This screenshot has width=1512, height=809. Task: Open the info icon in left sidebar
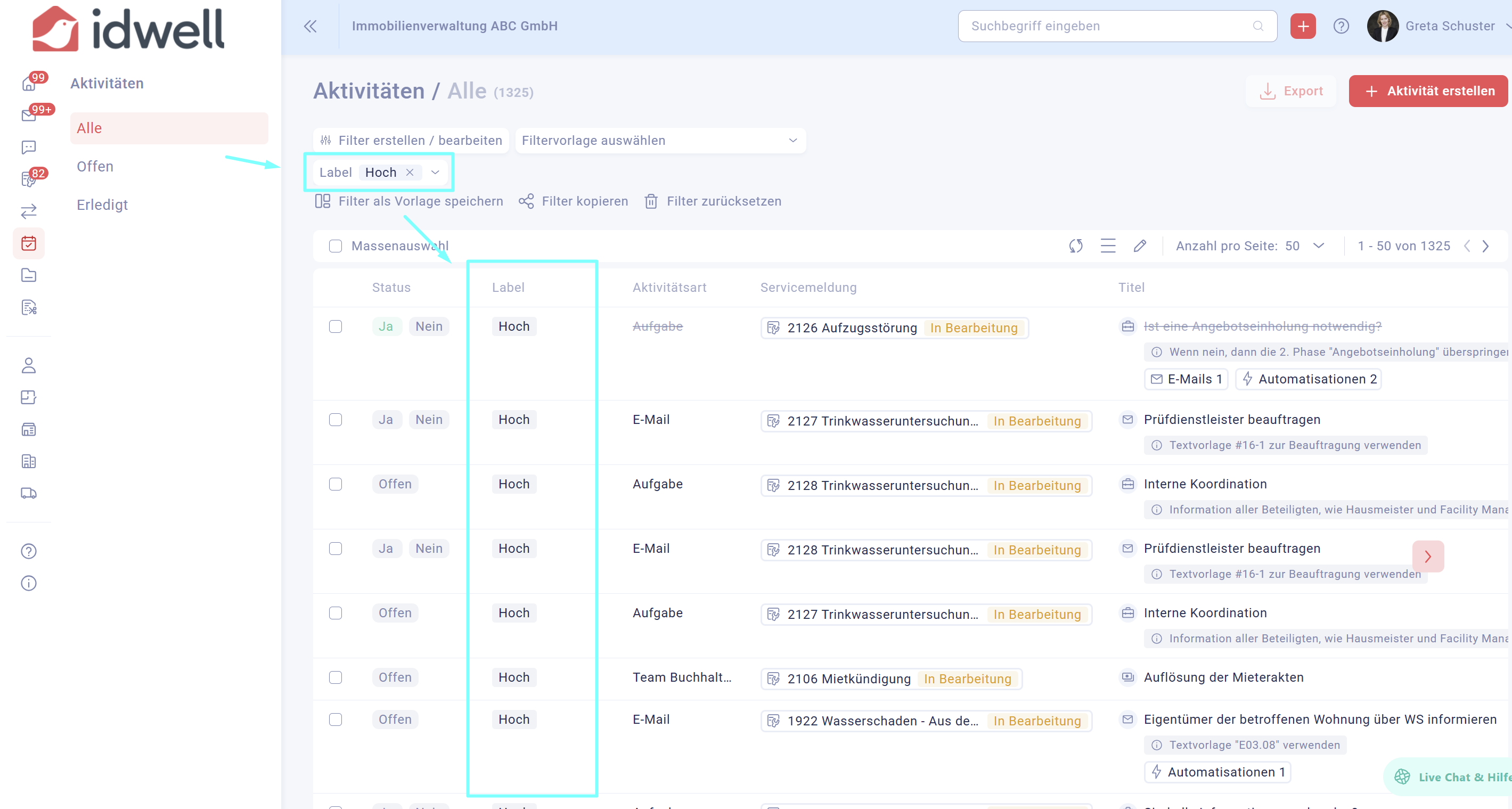point(29,583)
